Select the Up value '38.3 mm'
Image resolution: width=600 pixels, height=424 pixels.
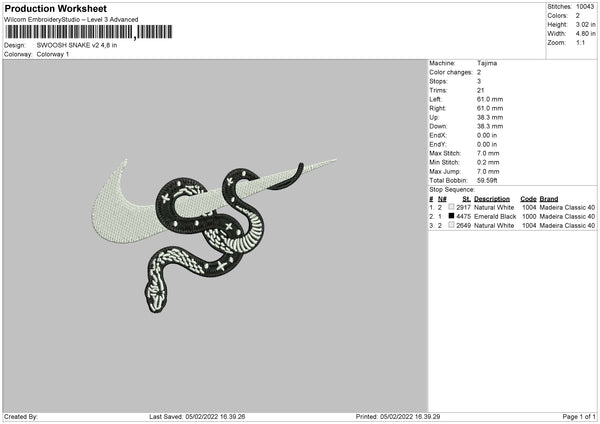(x=490, y=117)
